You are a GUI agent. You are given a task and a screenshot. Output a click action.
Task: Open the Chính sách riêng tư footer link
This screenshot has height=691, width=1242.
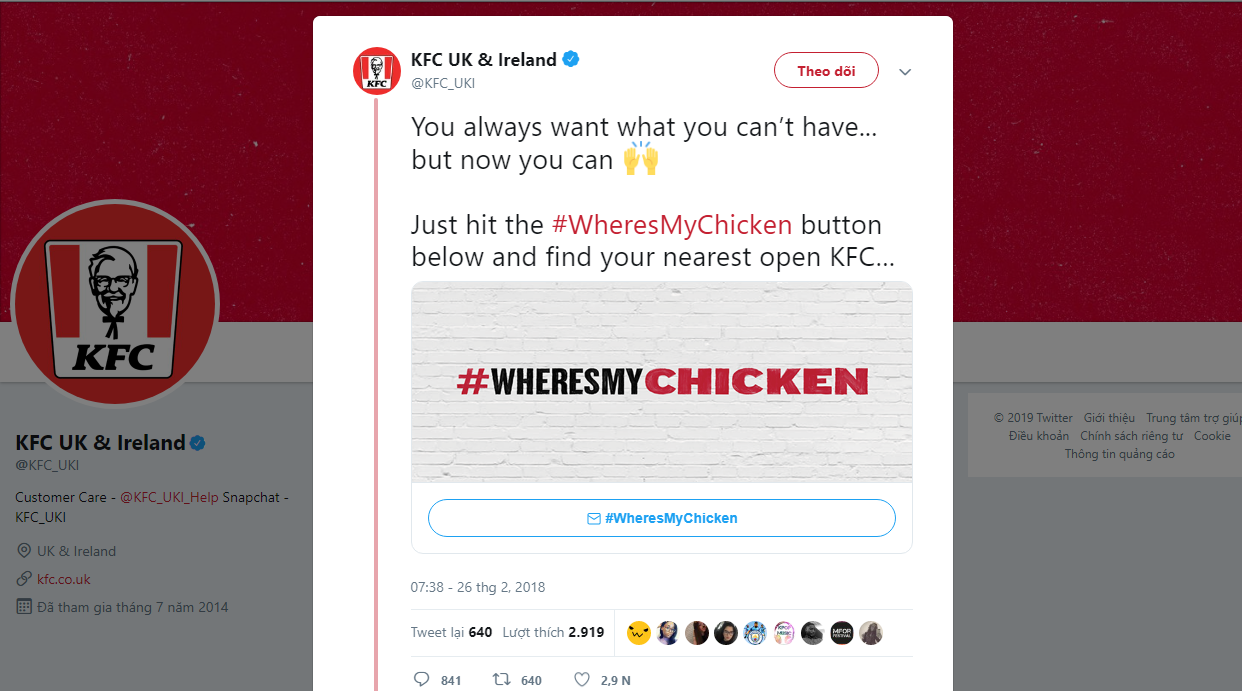click(x=1131, y=436)
